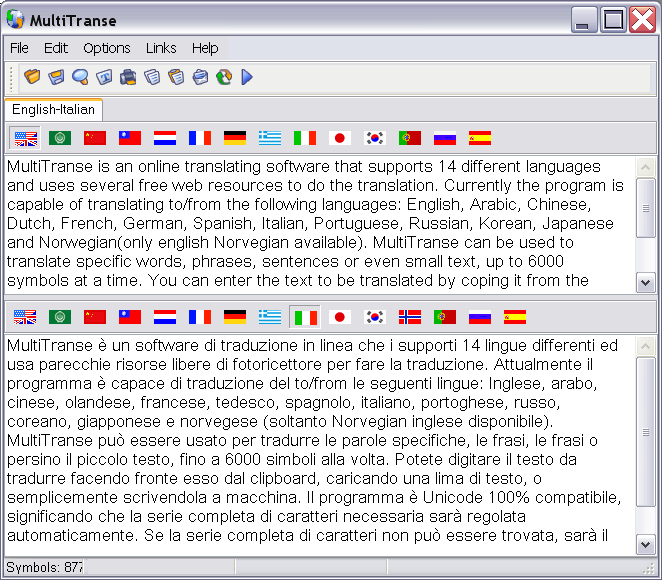Select Italian flag in source language row
This screenshot has height=580, width=662.
[305, 138]
